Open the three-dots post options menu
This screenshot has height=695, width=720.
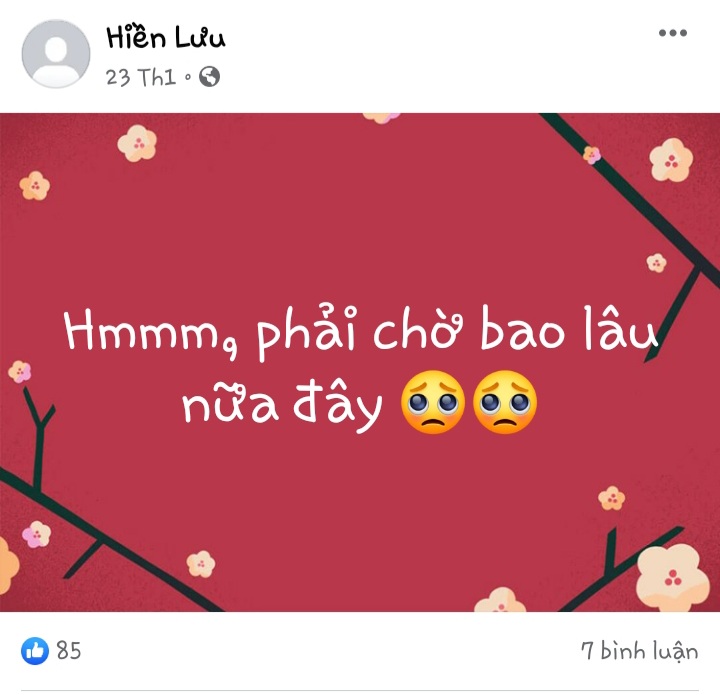point(673,33)
